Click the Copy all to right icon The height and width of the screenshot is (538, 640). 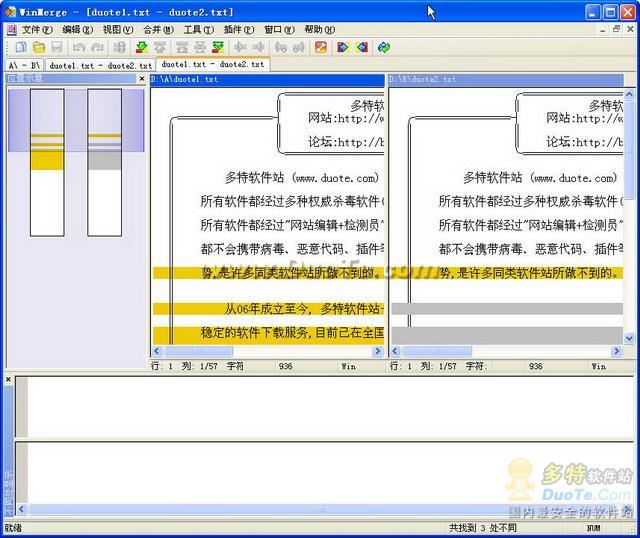point(343,47)
